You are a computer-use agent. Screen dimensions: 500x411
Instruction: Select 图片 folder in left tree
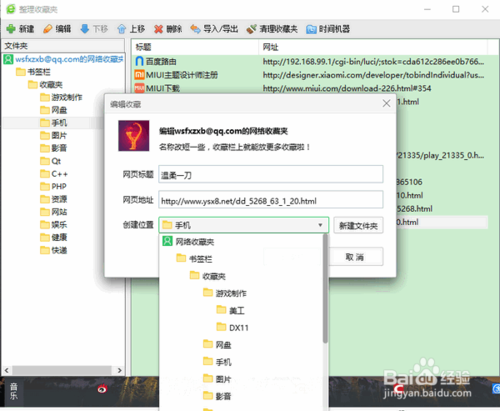(54, 135)
